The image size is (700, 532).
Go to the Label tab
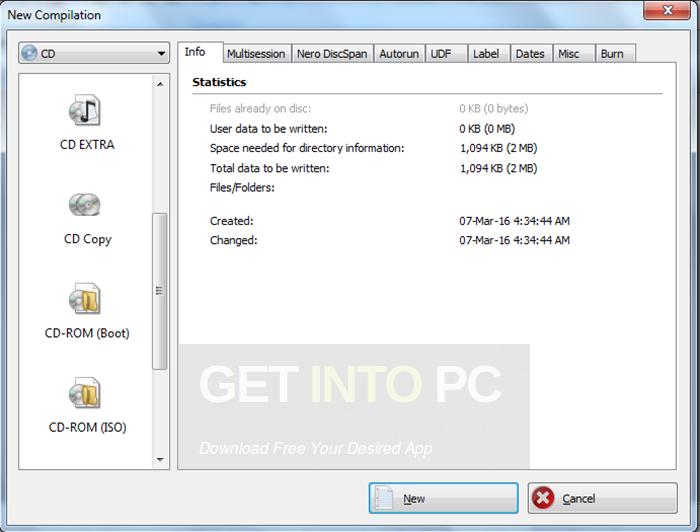click(x=489, y=54)
